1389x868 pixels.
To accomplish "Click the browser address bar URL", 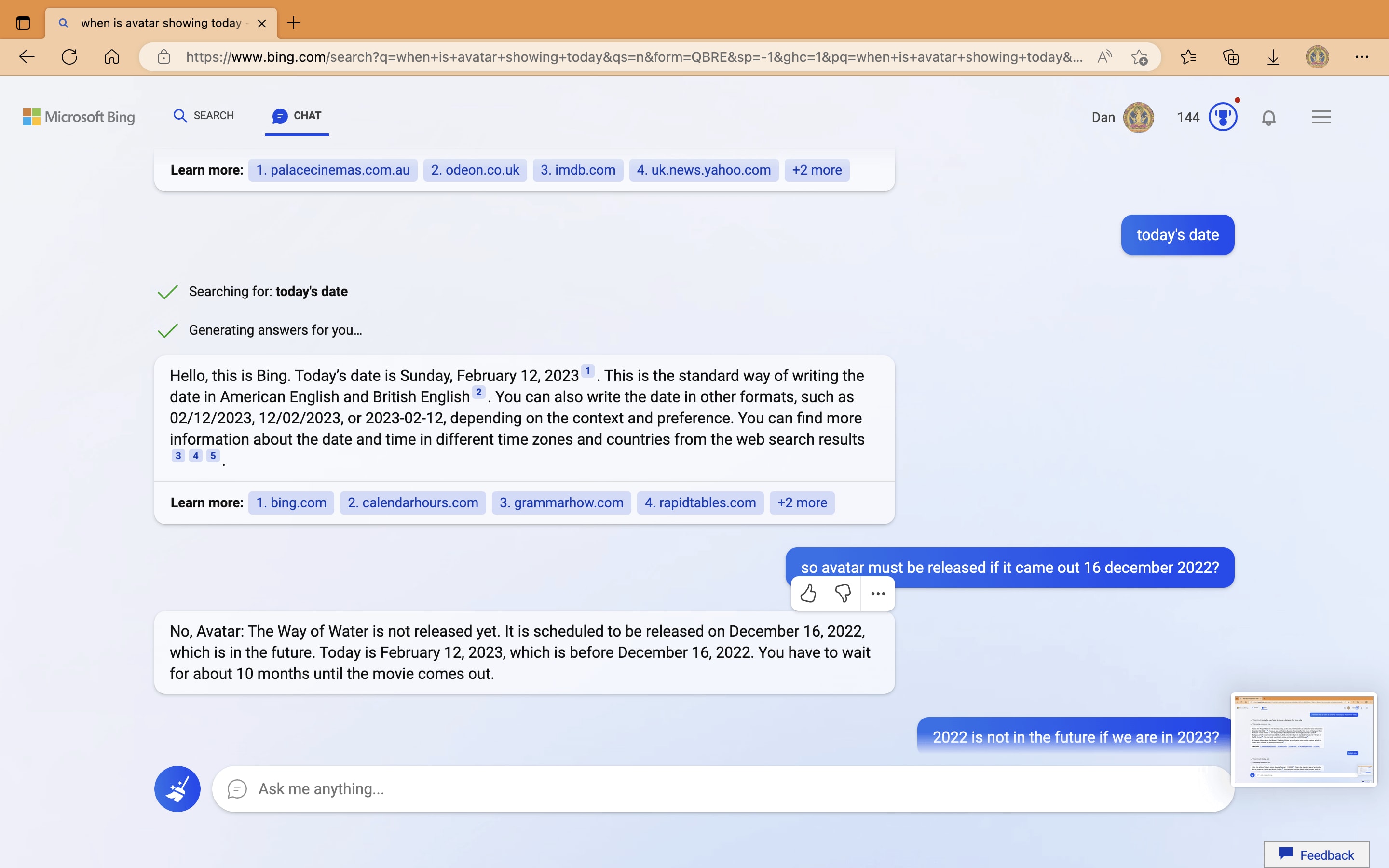I will (634, 57).
